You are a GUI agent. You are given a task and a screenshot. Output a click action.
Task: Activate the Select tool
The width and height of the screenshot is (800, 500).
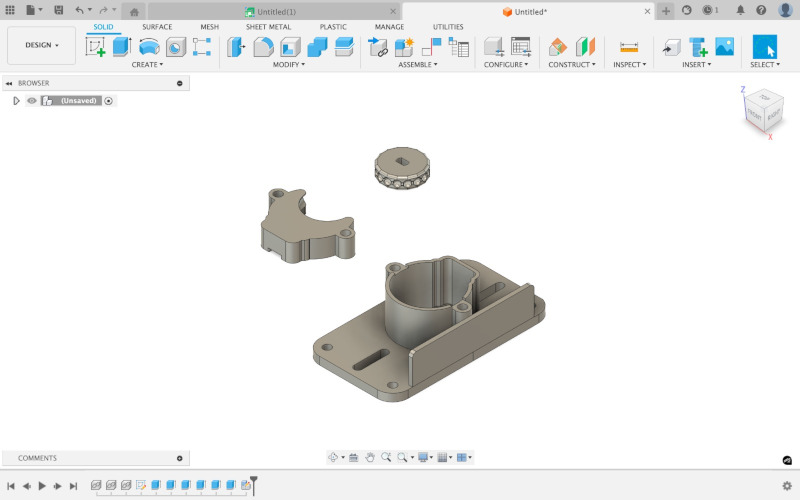[765, 47]
